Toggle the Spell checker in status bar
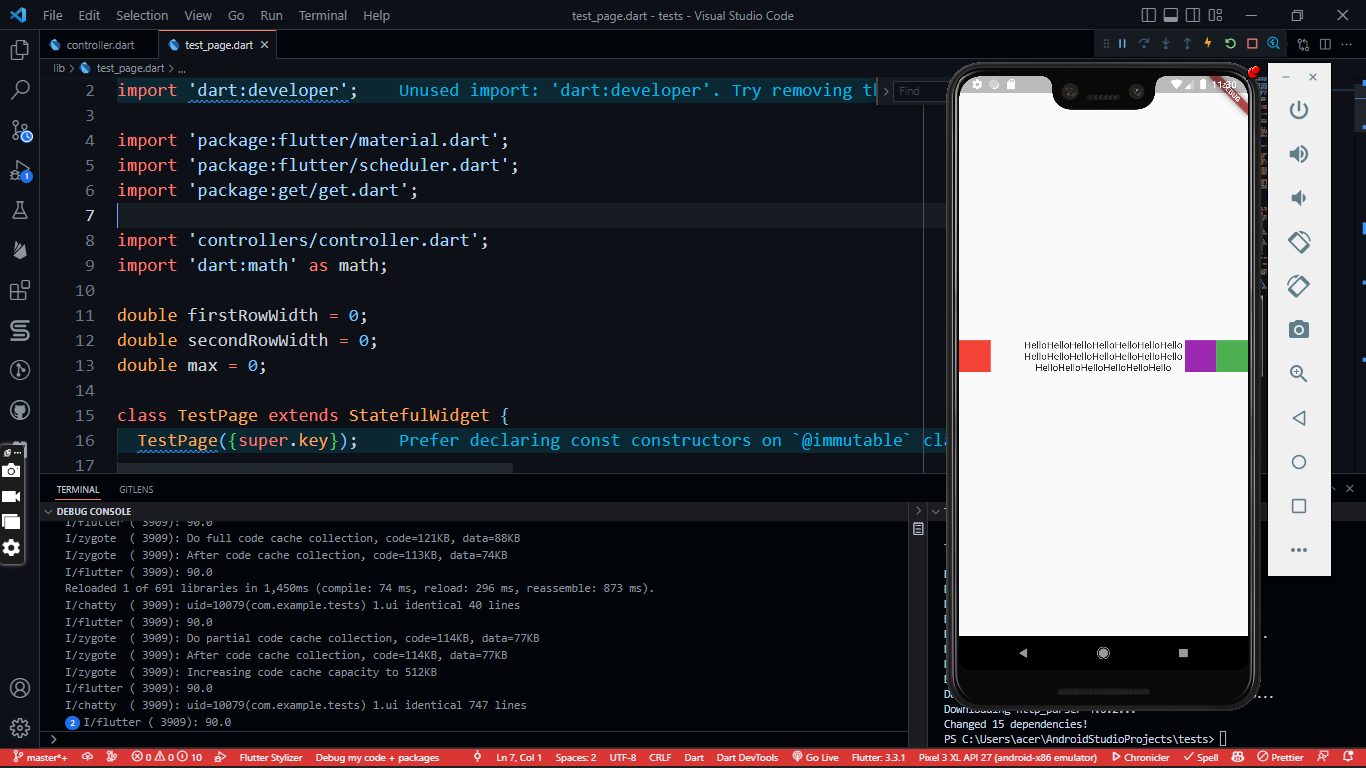Viewport: 1366px width, 768px height. [1201, 758]
